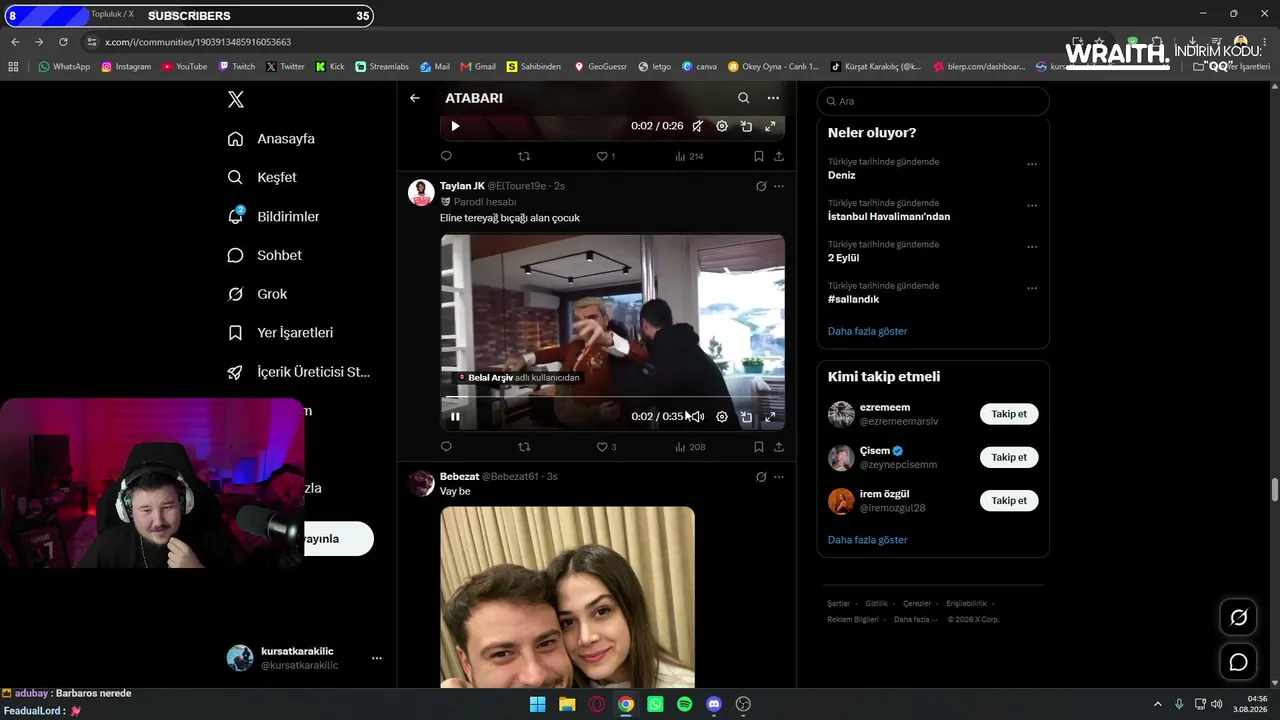Open more options for 2 Eylül trend

point(1032,247)
